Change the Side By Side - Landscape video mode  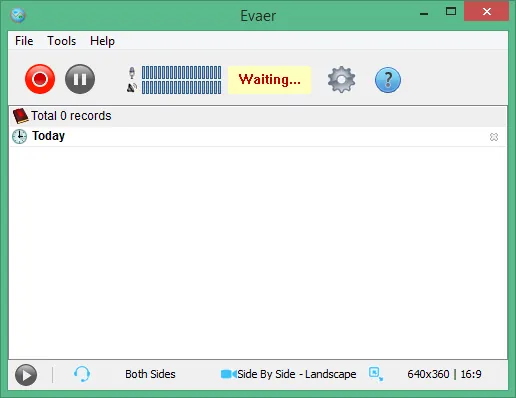click(297, 374)
